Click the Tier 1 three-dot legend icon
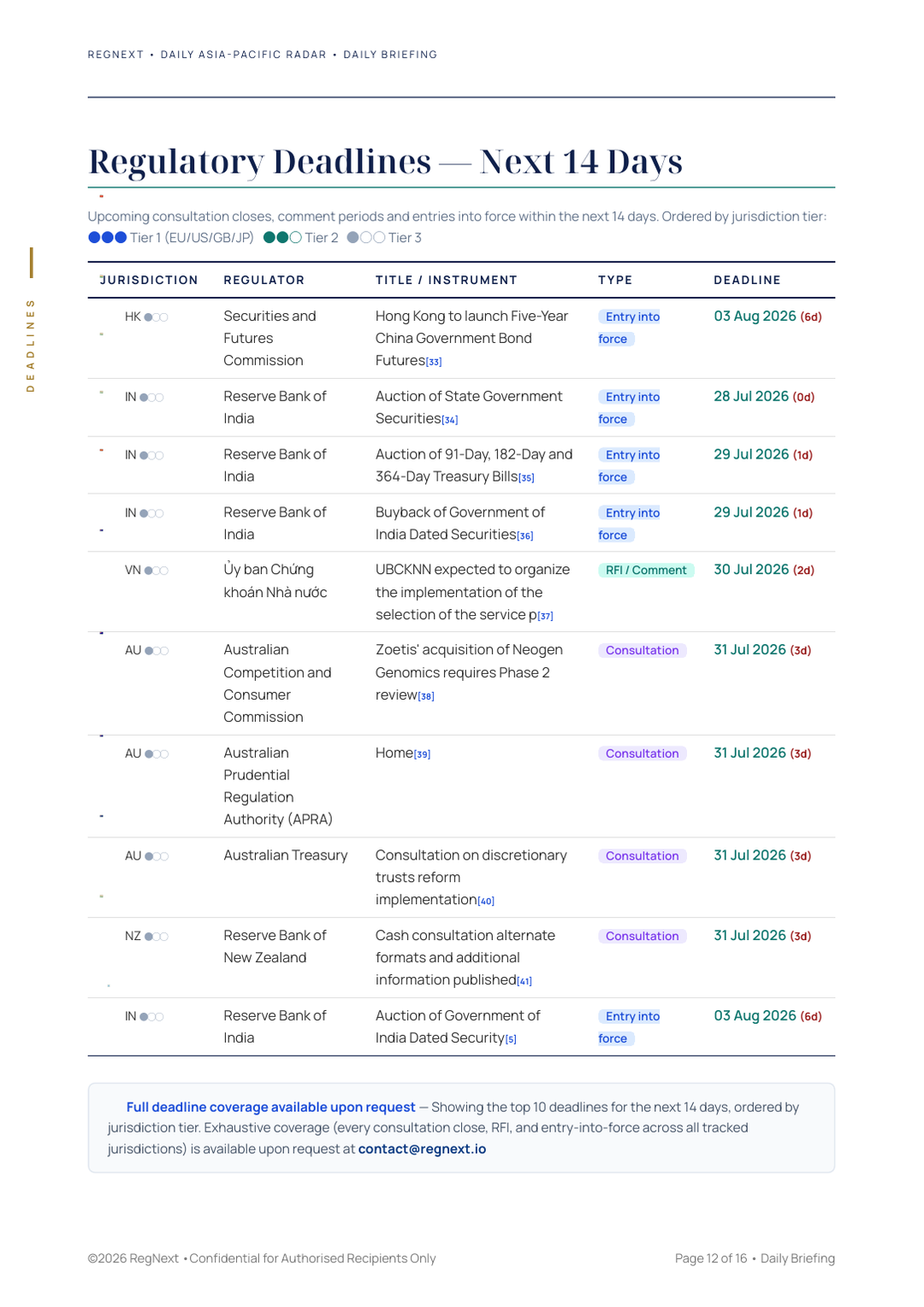This screenshot has width=924, height=1307. 108,238
